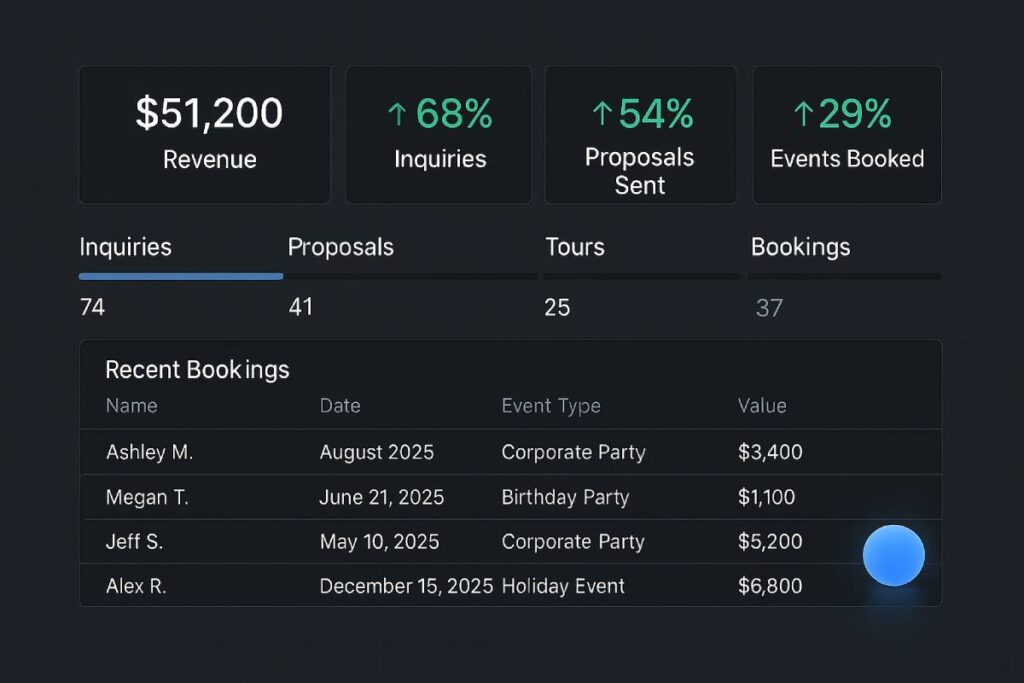Viewport: 1024px width, 683px height.
Task: Open Ashley M.'s booking row
Action: pyautogui.click(x=149, y=452)
